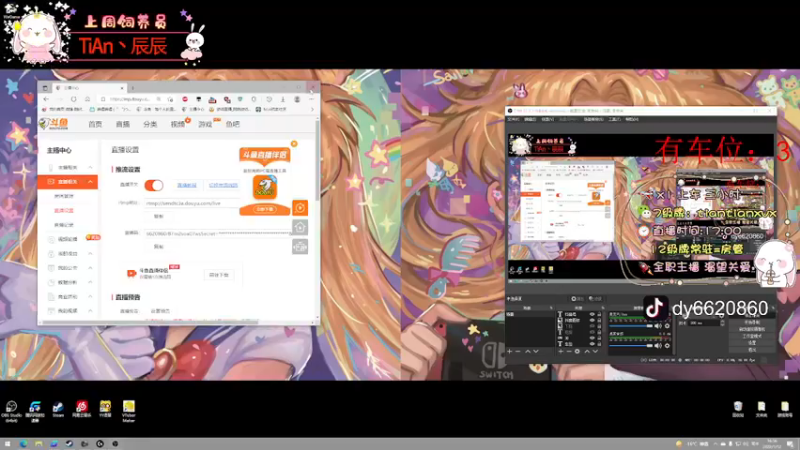Click copy button under the stream key

click(159, 246)
